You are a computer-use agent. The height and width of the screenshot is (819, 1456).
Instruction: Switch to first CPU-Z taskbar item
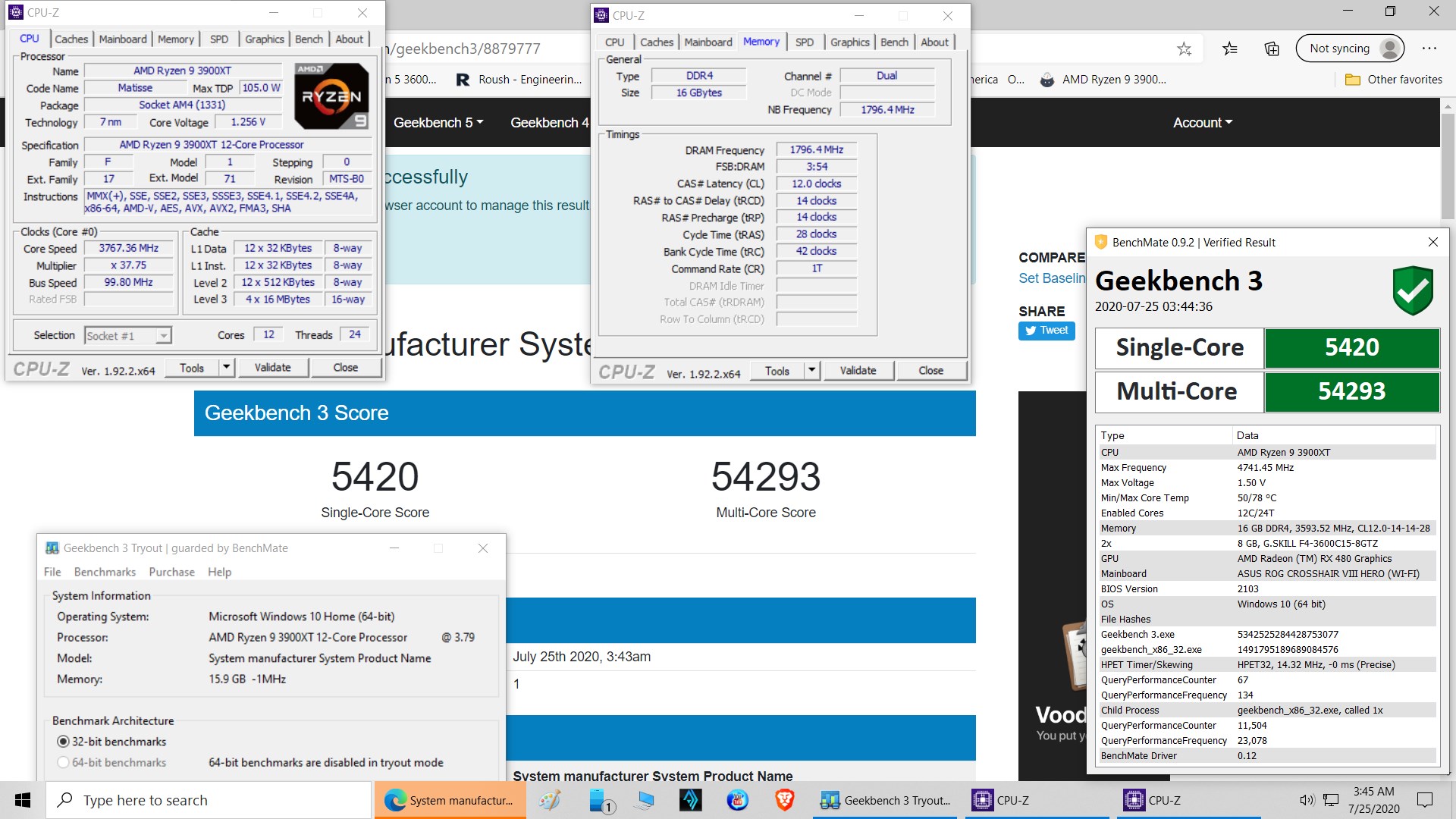point(1036,800)
